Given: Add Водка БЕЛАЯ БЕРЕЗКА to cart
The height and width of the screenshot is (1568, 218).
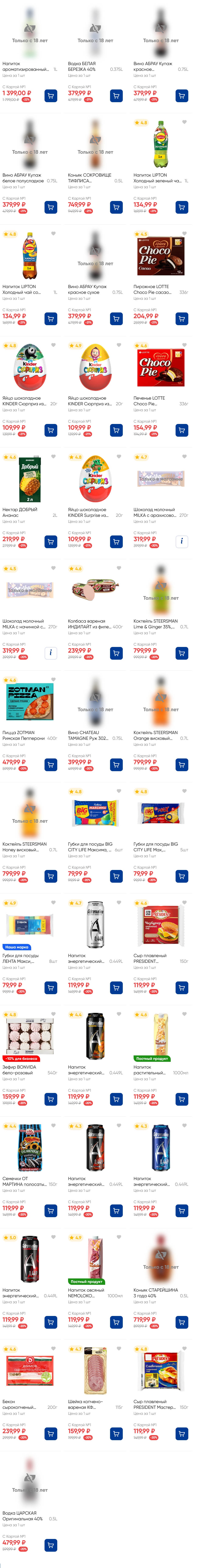Looking at the screenshot, I should pos(116,96).
